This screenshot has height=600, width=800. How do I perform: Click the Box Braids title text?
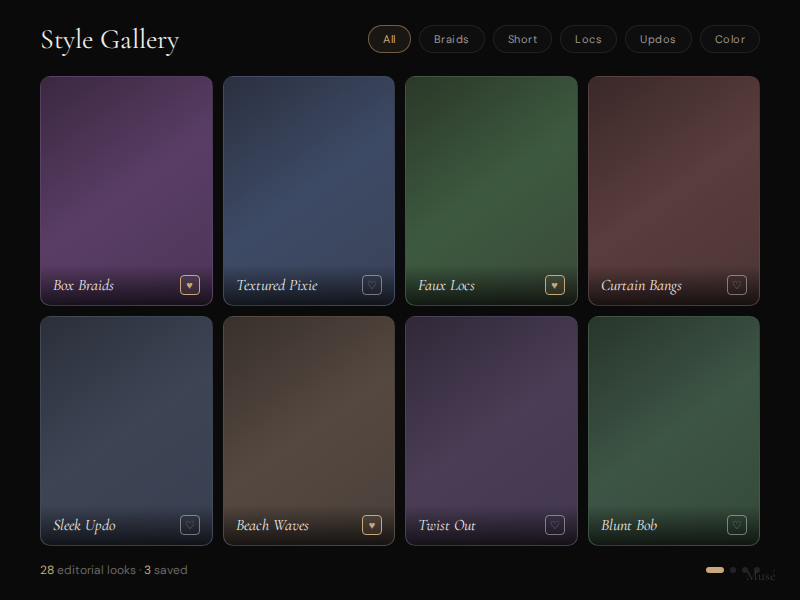(84, 285)
